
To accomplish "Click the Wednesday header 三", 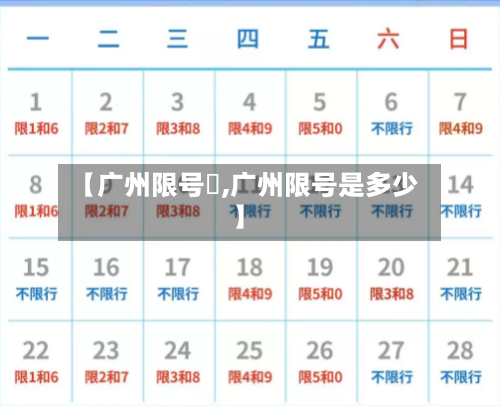I will pos(177,39).
